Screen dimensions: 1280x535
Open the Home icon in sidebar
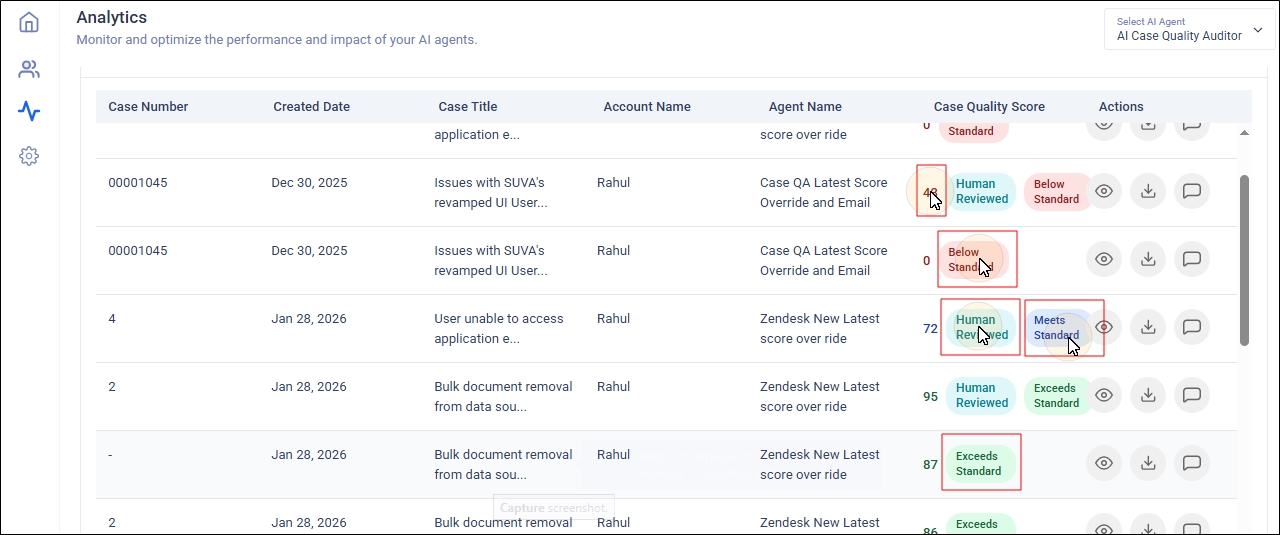(29, 23)
